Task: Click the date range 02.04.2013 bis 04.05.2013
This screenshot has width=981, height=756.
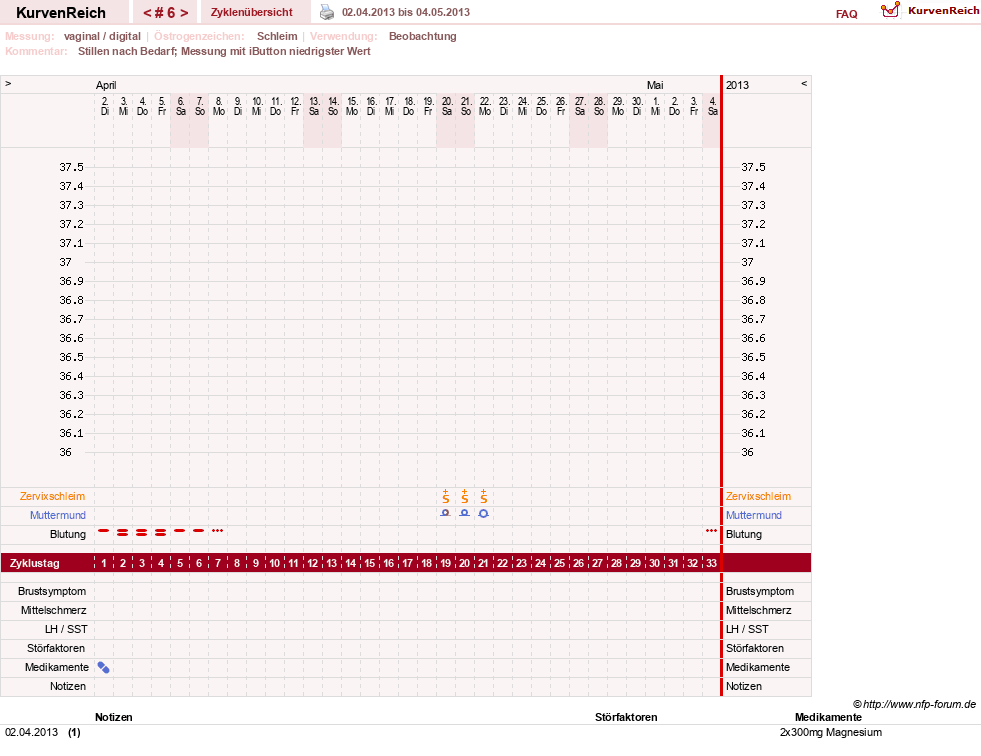Action: (406, 12)
